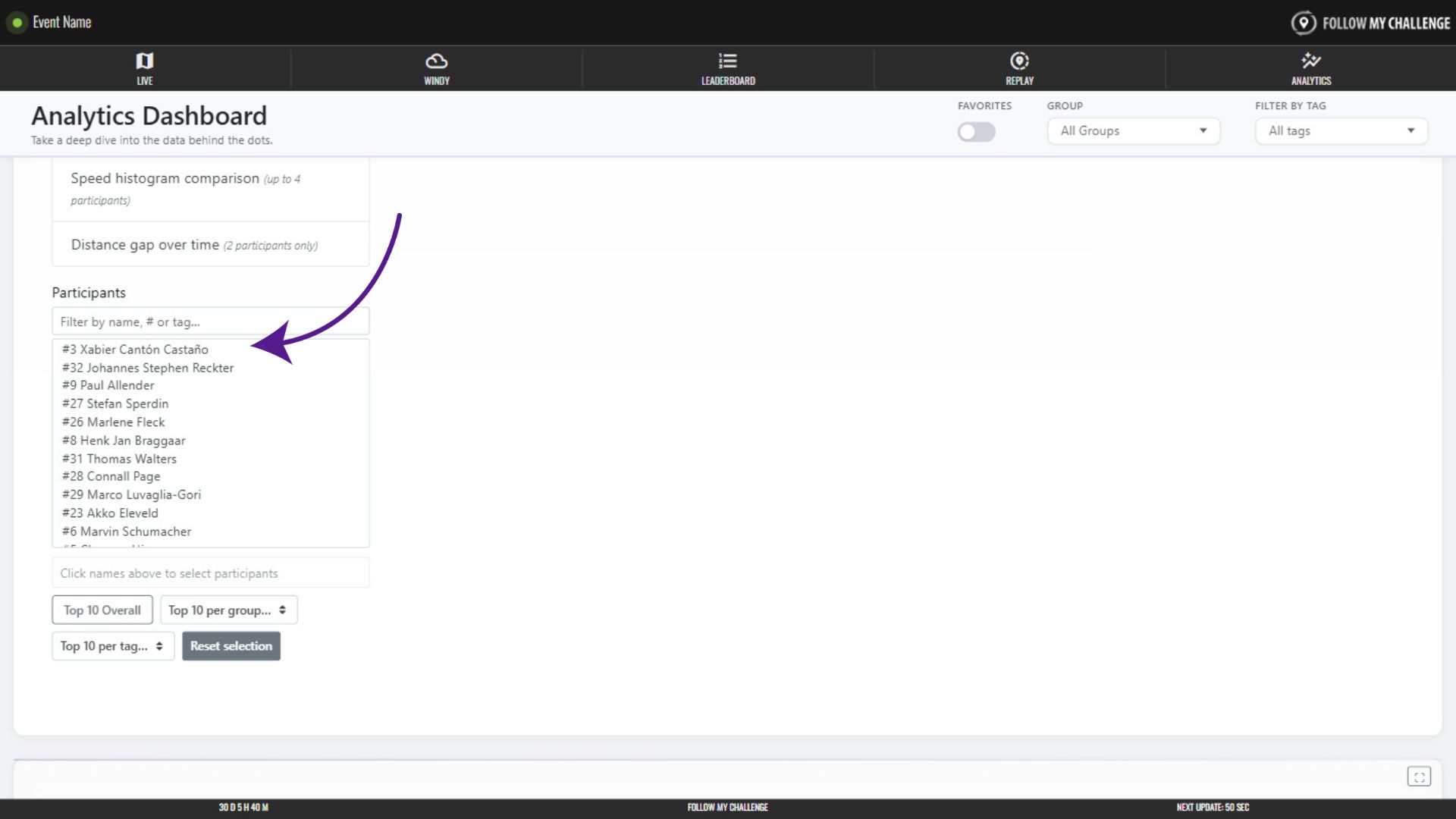Image resolution: width=1456 pixels, height=819 pixels.
Task: Open the Top 10 per tag selector
Action: (x=113, y=646)
